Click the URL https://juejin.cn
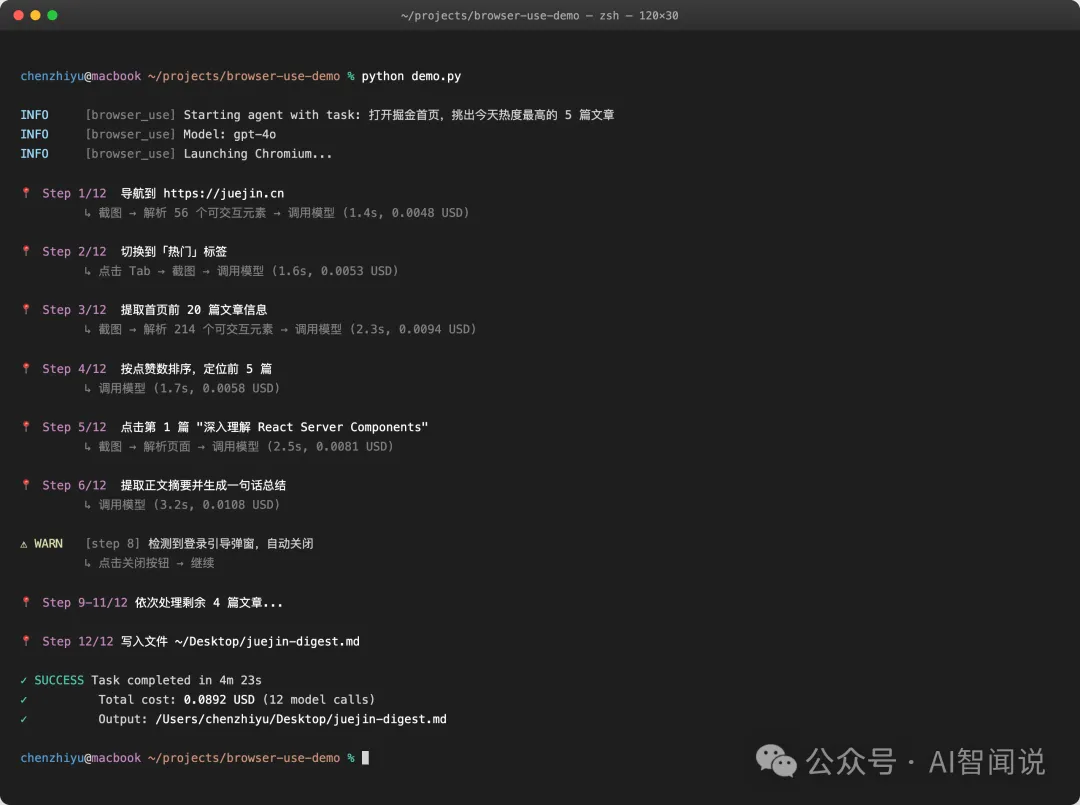 [223, 194]
